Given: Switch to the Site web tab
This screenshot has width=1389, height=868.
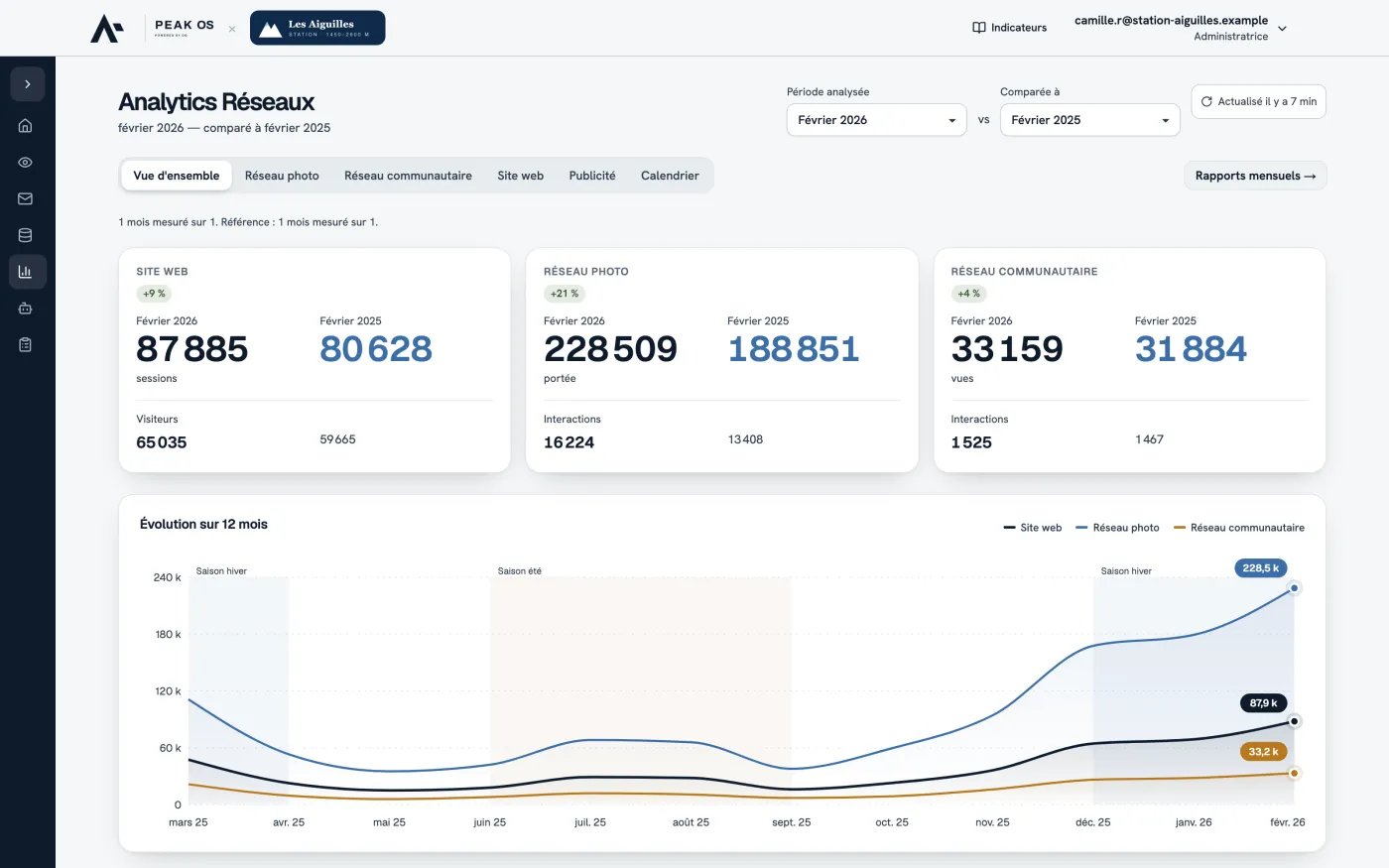Looking at the screenshot, I should tap(520, 176).
